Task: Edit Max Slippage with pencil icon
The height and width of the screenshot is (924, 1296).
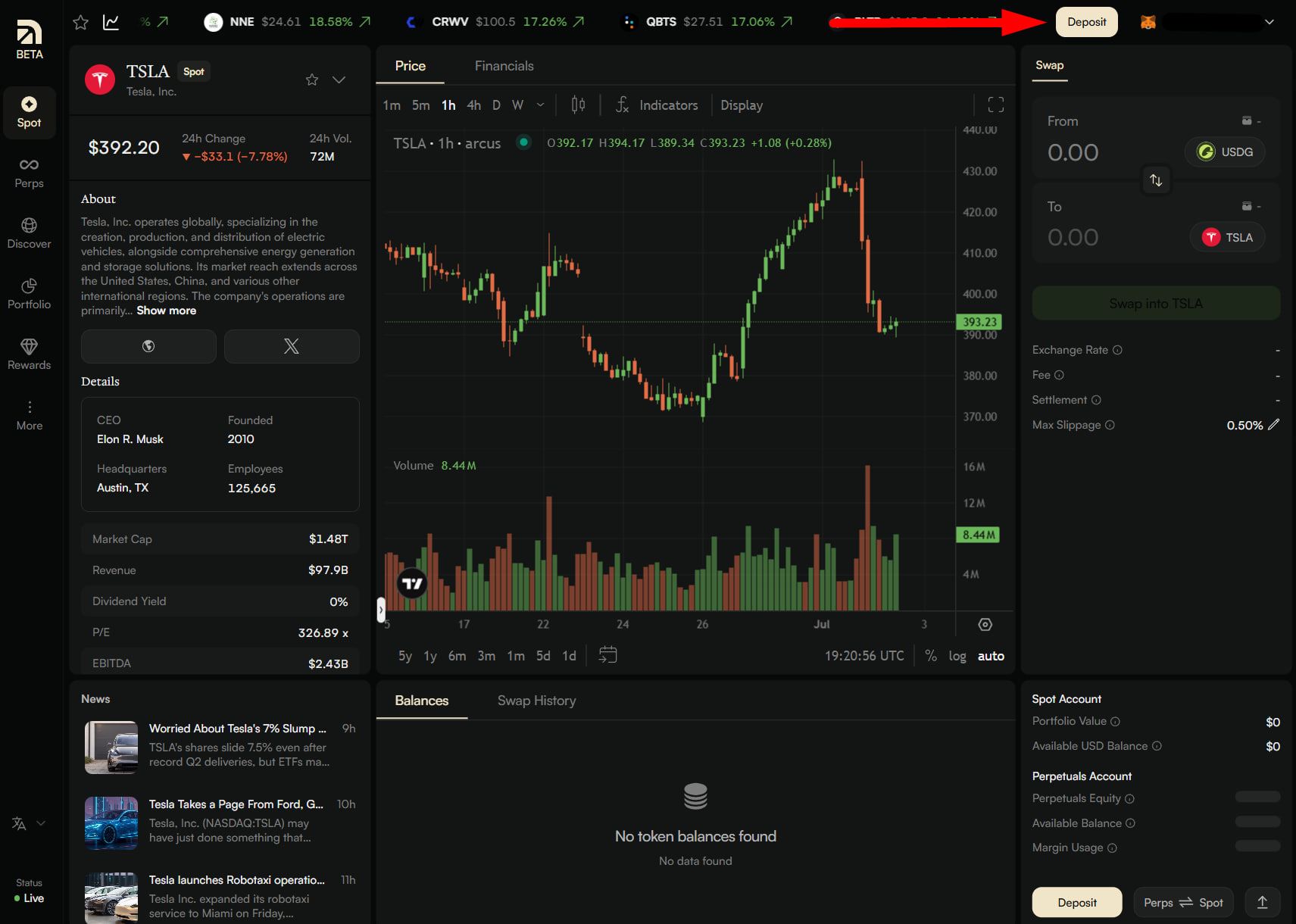Action: 1274,425
